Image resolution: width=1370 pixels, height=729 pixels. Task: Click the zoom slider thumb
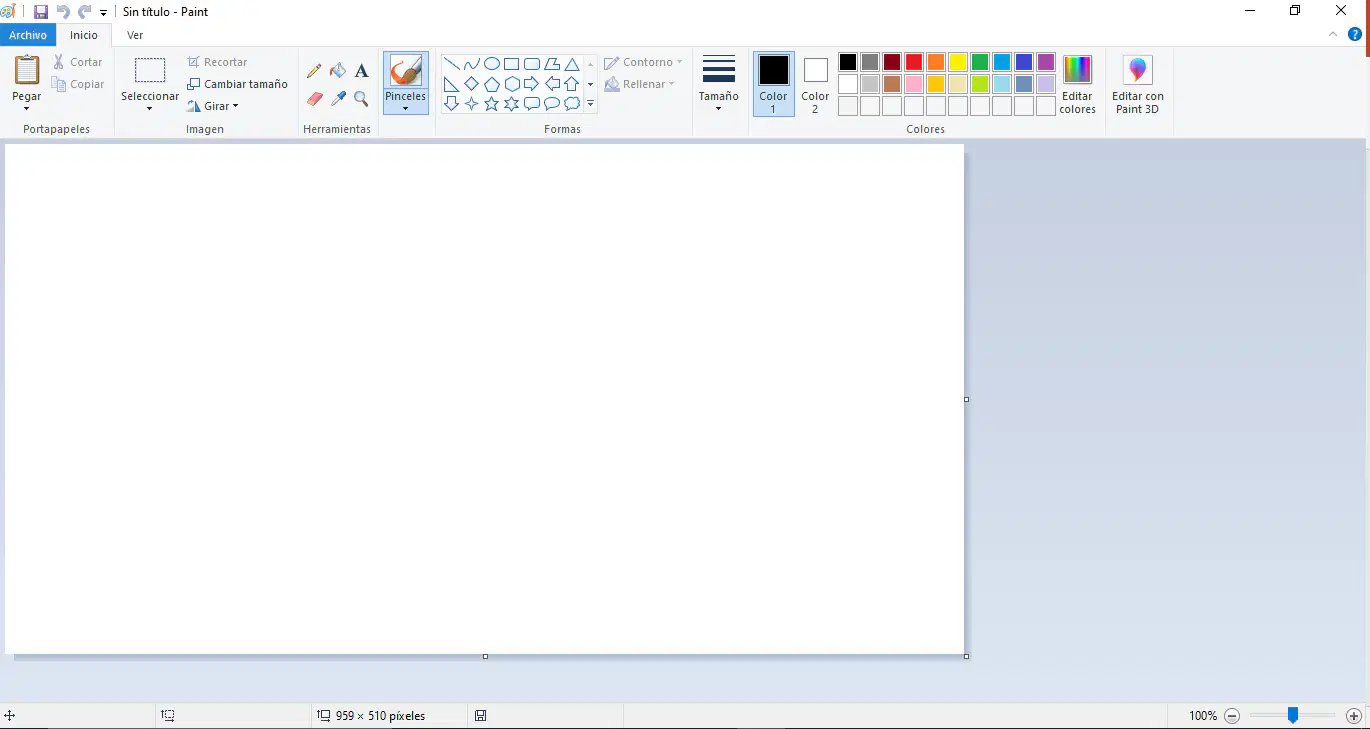click(1293, 715)
